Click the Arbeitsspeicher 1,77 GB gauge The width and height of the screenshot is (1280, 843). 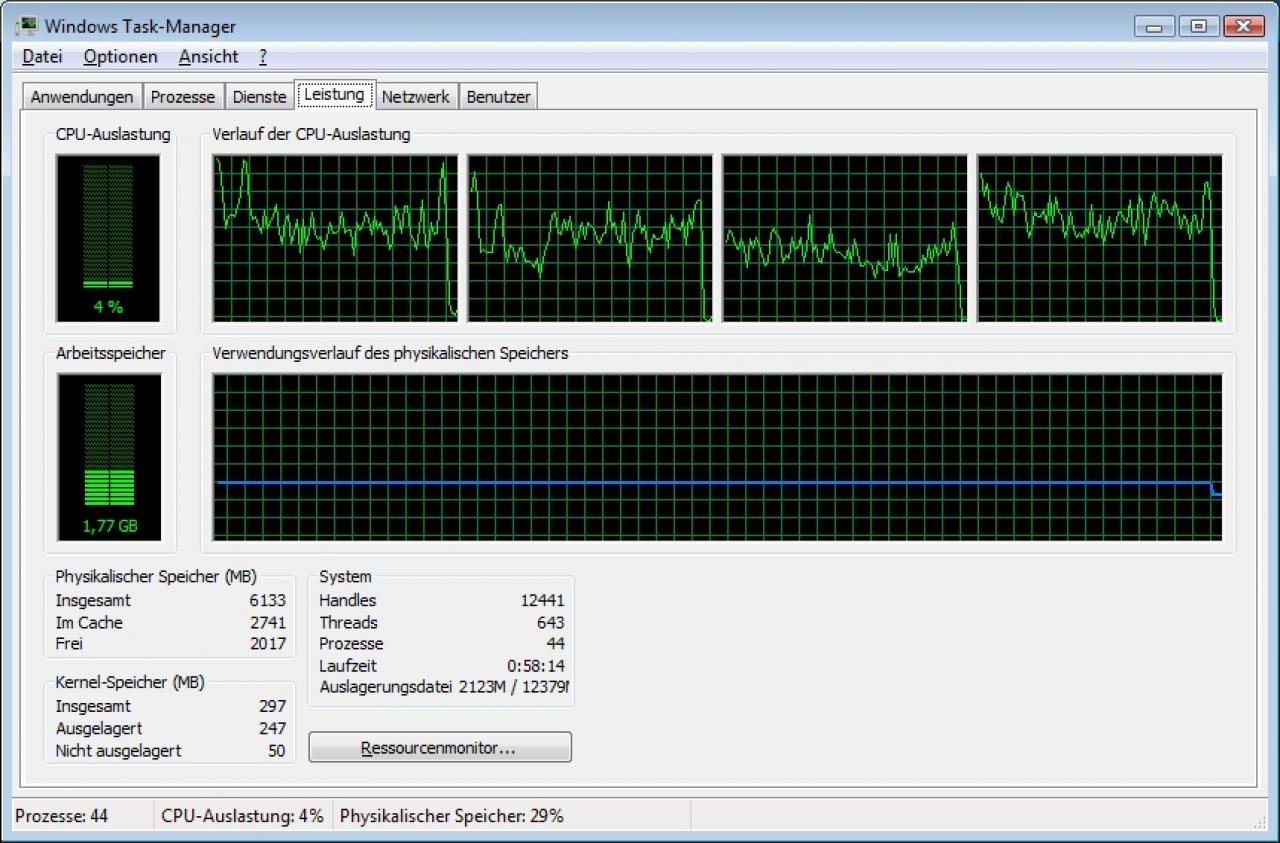coord(108,457)
